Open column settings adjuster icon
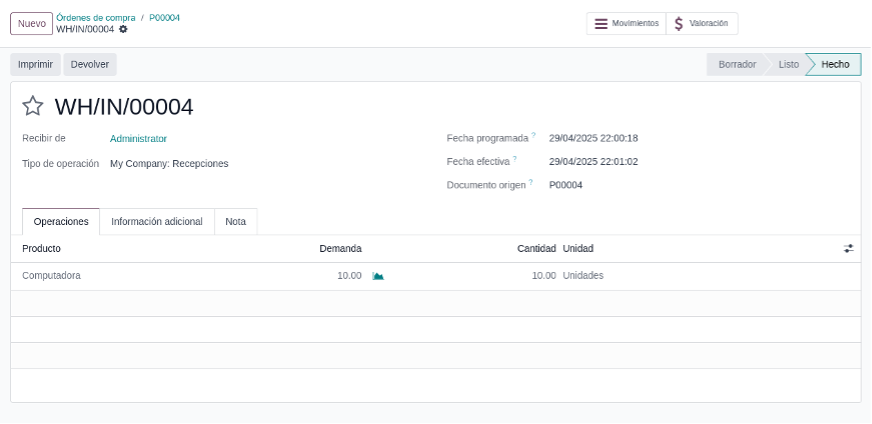The height and width of the screenshot is (424, 872). (x=848, y=249)
